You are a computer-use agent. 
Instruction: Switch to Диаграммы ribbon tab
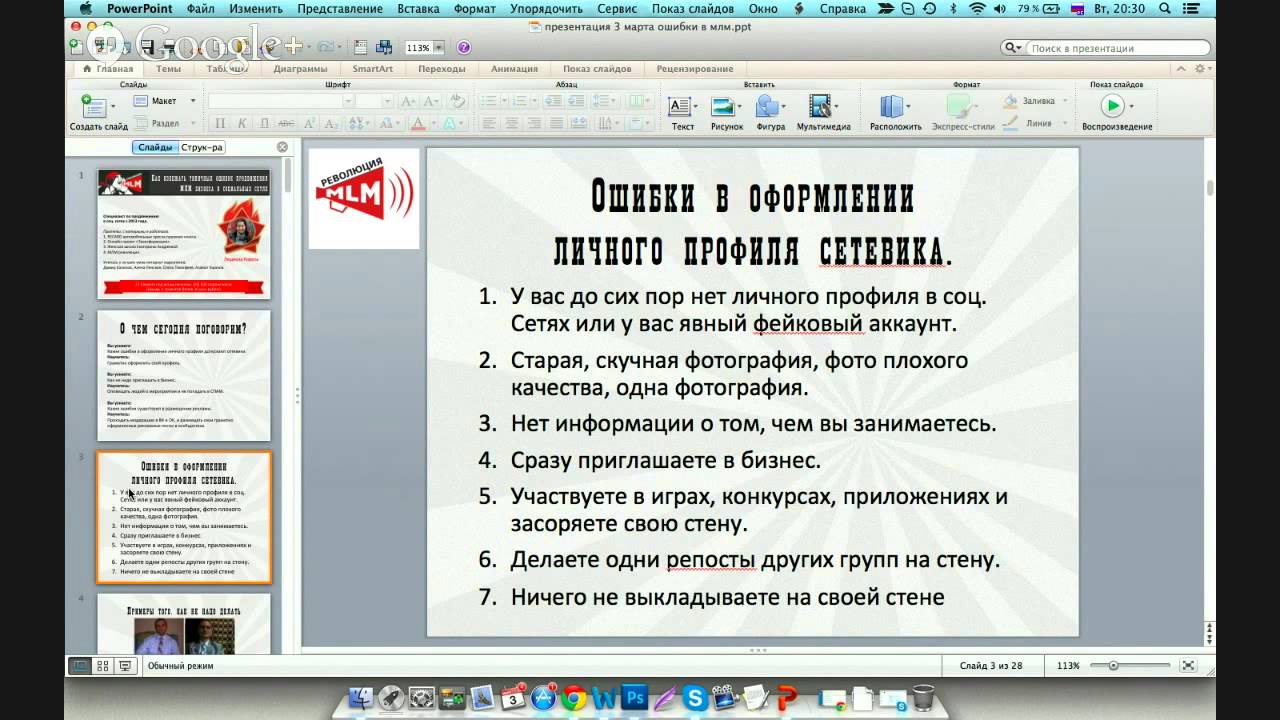coord(300,69)
